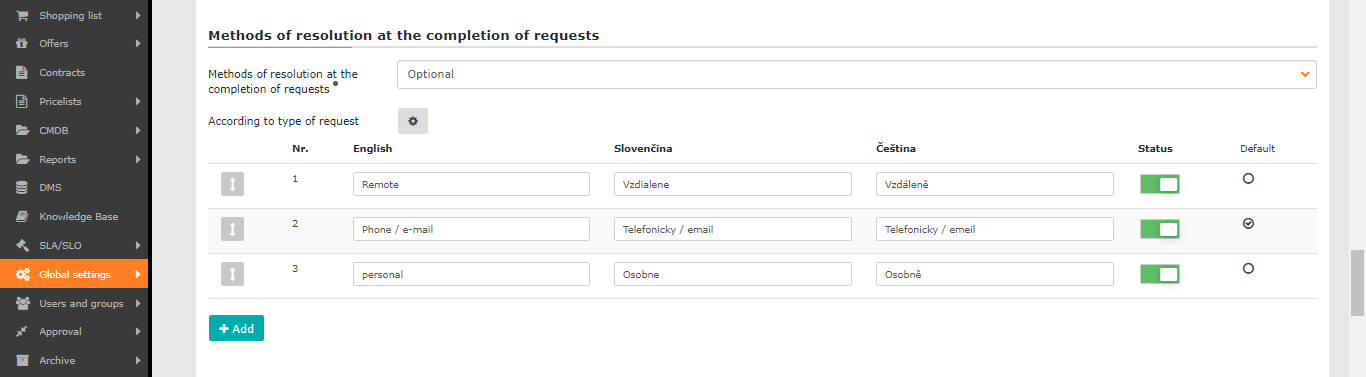Click the reorder arrows icon for row 3 personal
This screenshot has width=1366, height=377.
(x=232, y=274)
